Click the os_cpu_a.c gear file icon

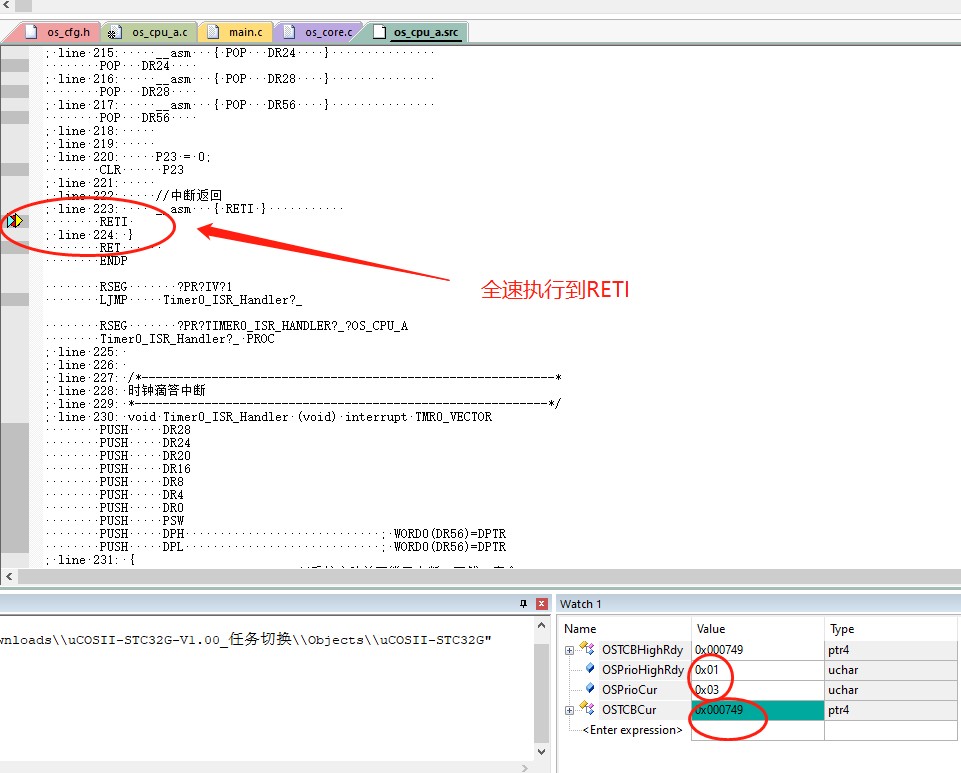point(113,32)
